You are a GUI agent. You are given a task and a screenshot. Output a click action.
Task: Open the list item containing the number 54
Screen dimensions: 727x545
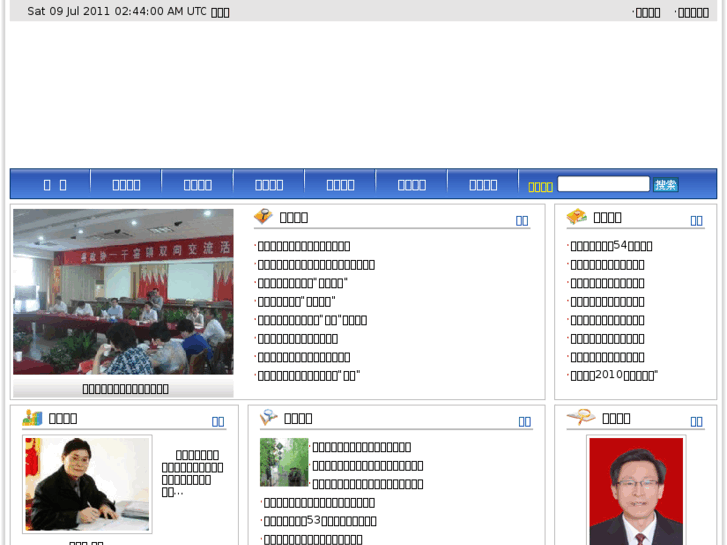611,246
